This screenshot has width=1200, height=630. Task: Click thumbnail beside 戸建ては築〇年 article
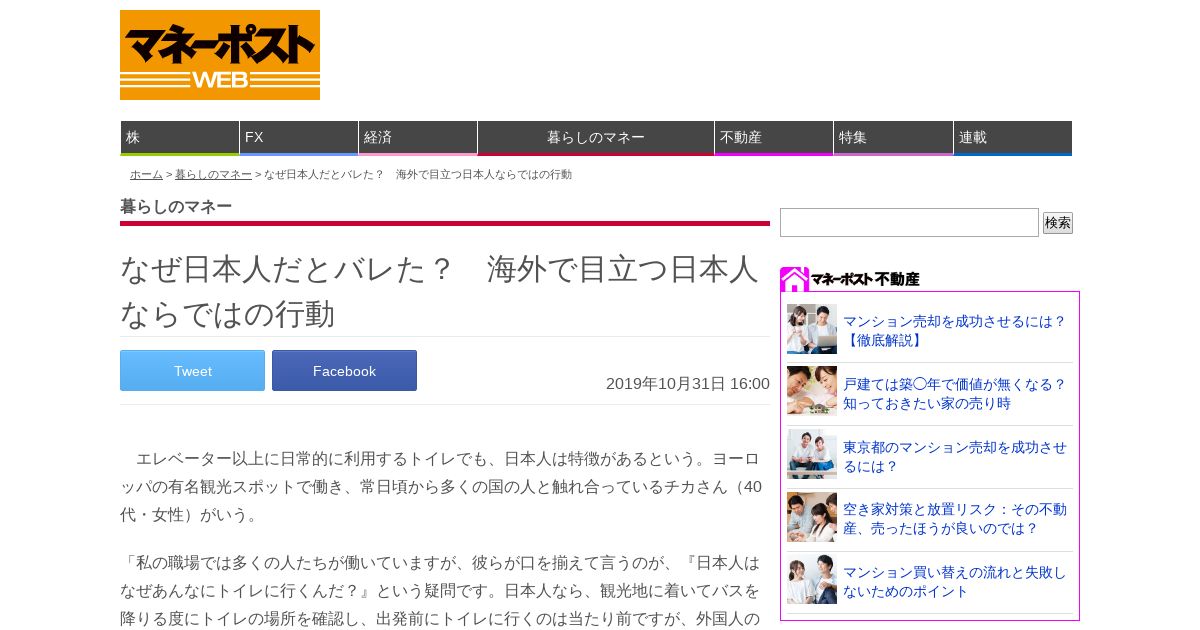pyautogui.click(x=812, y=391)
